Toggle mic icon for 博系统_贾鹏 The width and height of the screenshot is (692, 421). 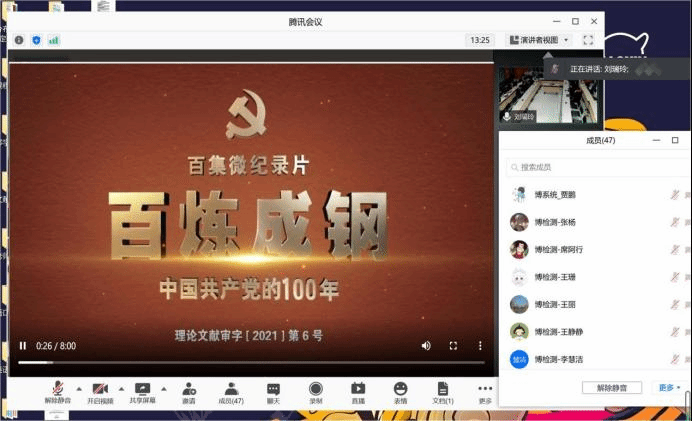[x=675, y=195]
